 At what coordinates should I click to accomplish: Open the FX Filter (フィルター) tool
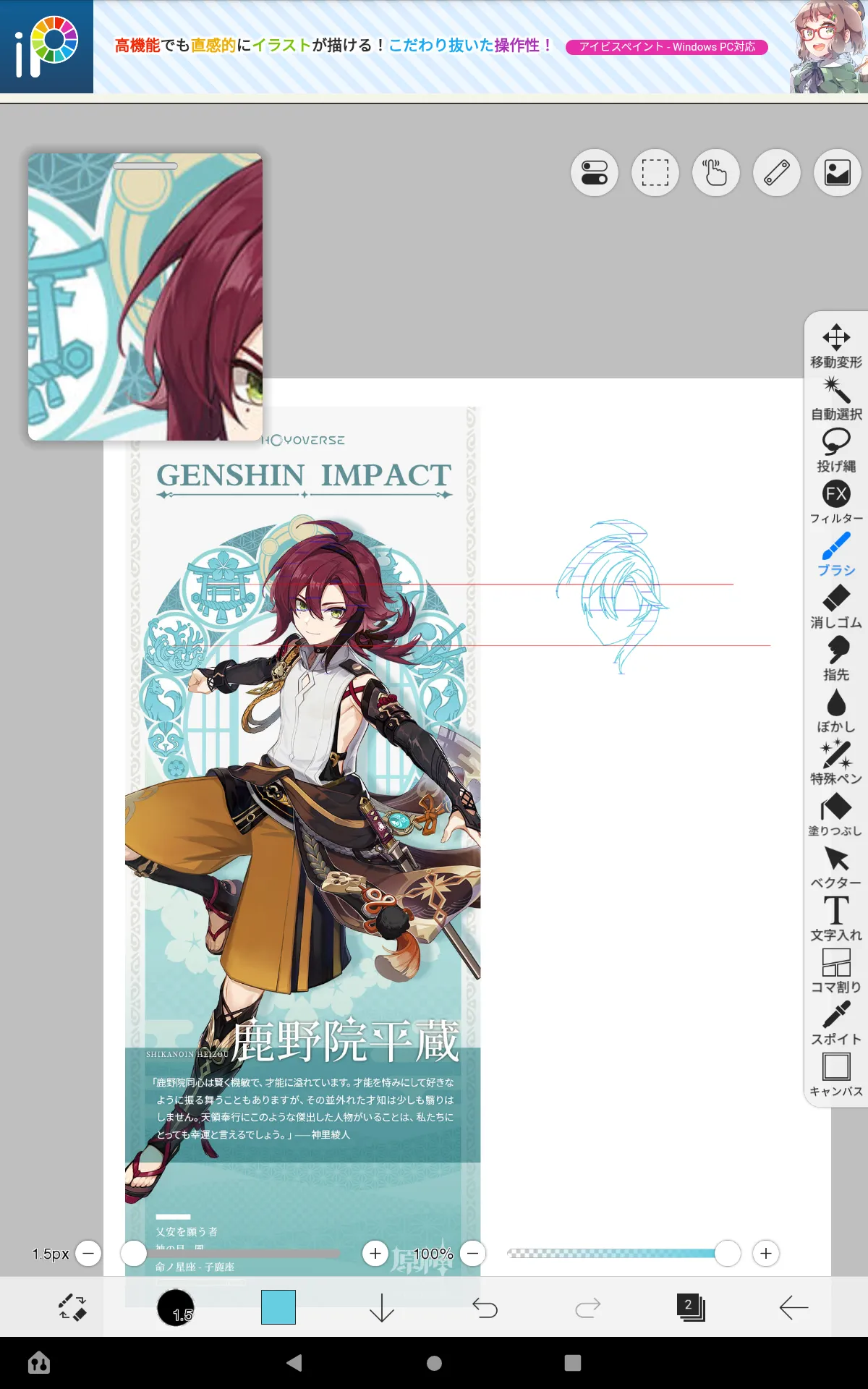836,502
